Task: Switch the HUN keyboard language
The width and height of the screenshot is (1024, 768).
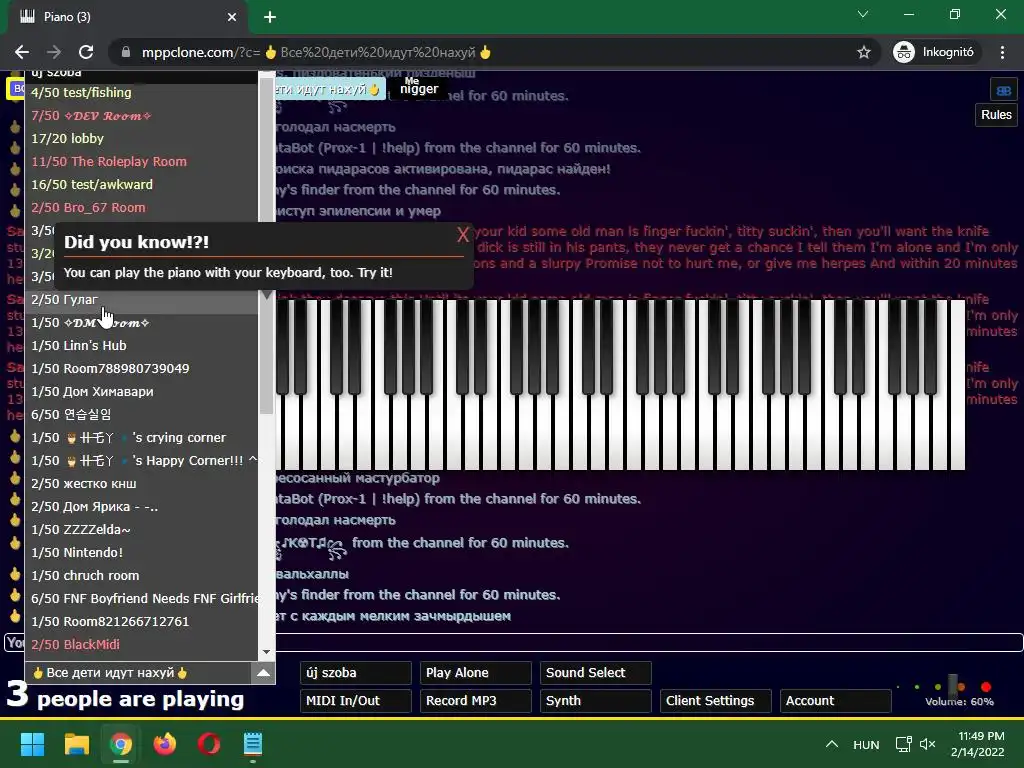Action: (866, 744)
